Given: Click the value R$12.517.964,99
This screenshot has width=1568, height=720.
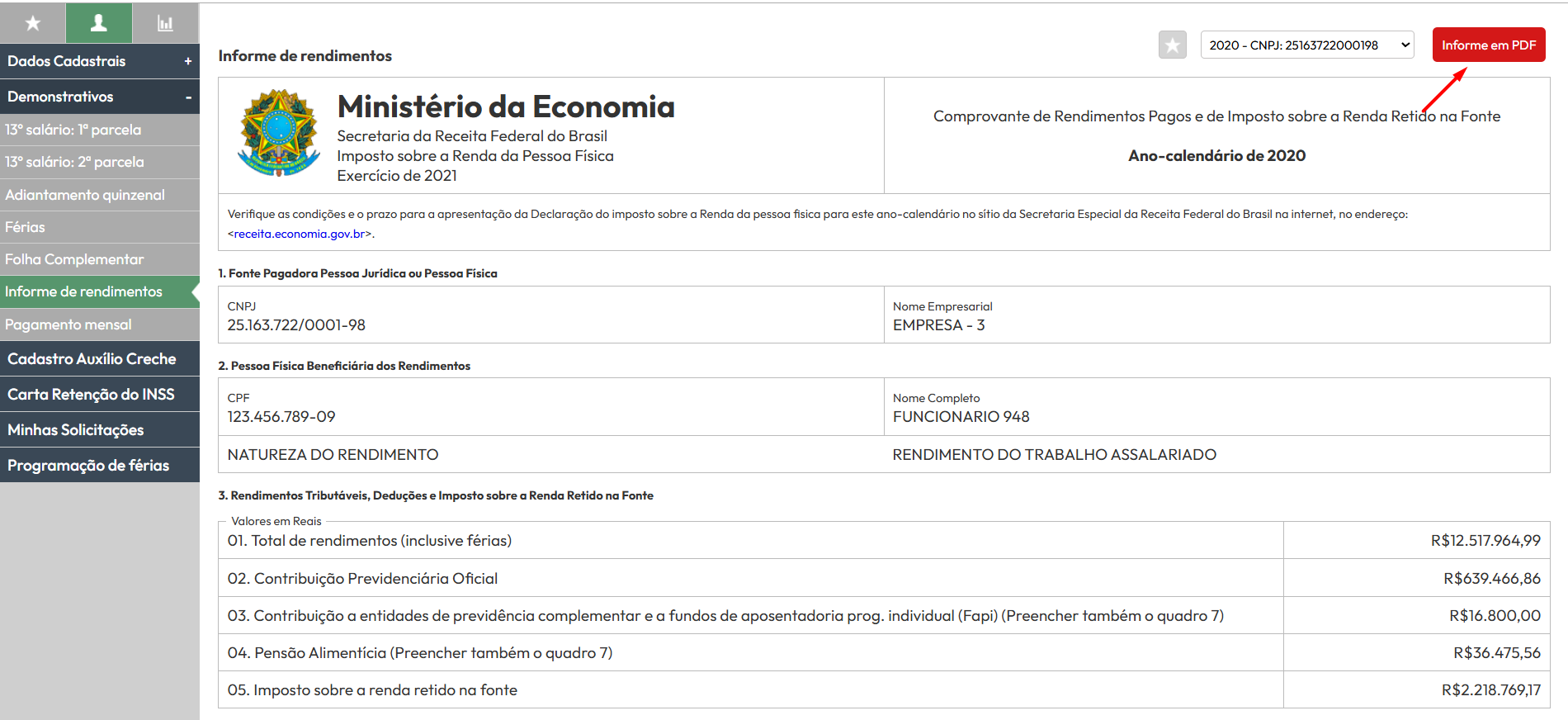Looking at the screenshot, I should pyautogui.click(x=1485, y=541).
